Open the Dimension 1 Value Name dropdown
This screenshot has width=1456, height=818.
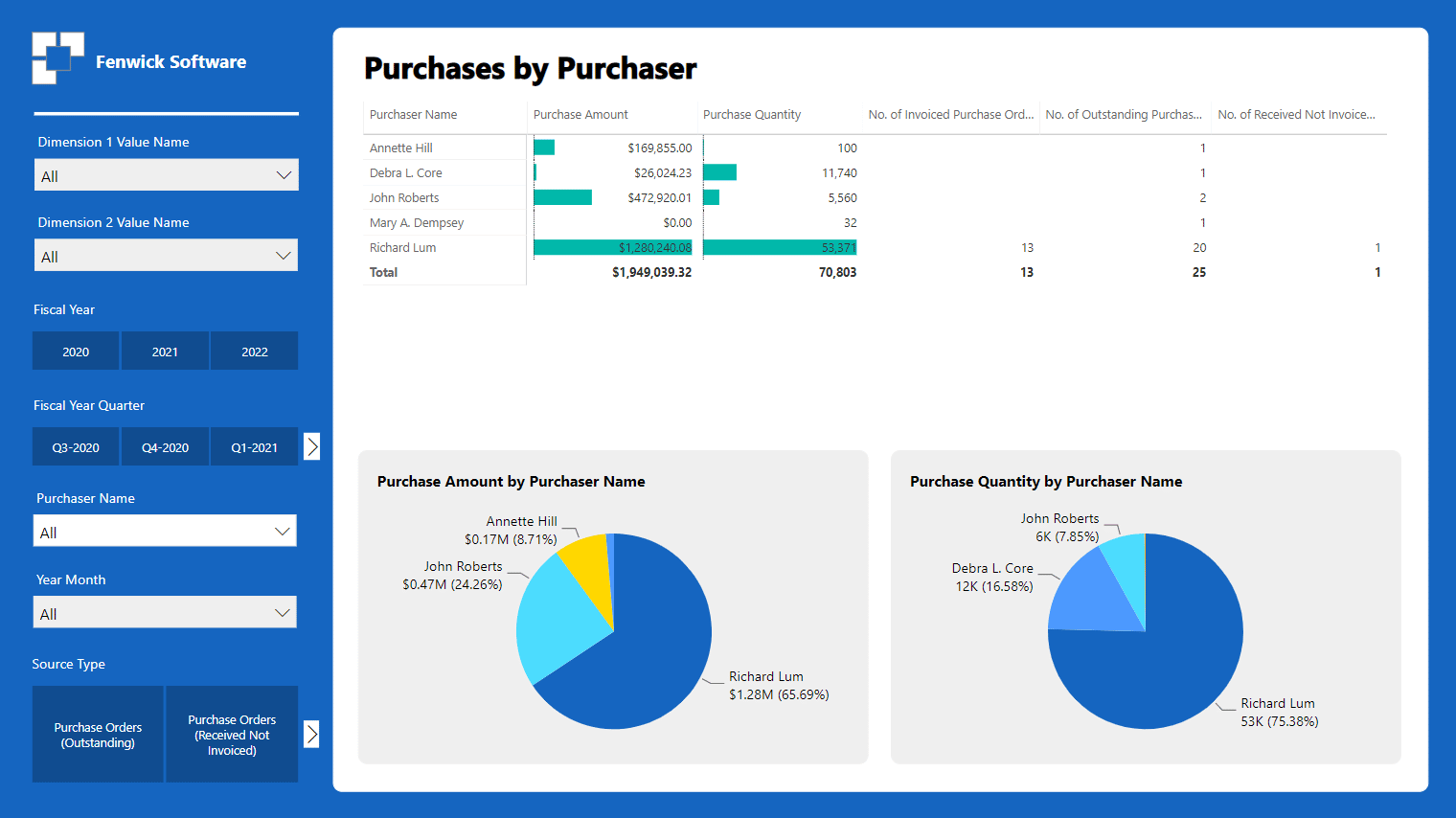(166, 175)
